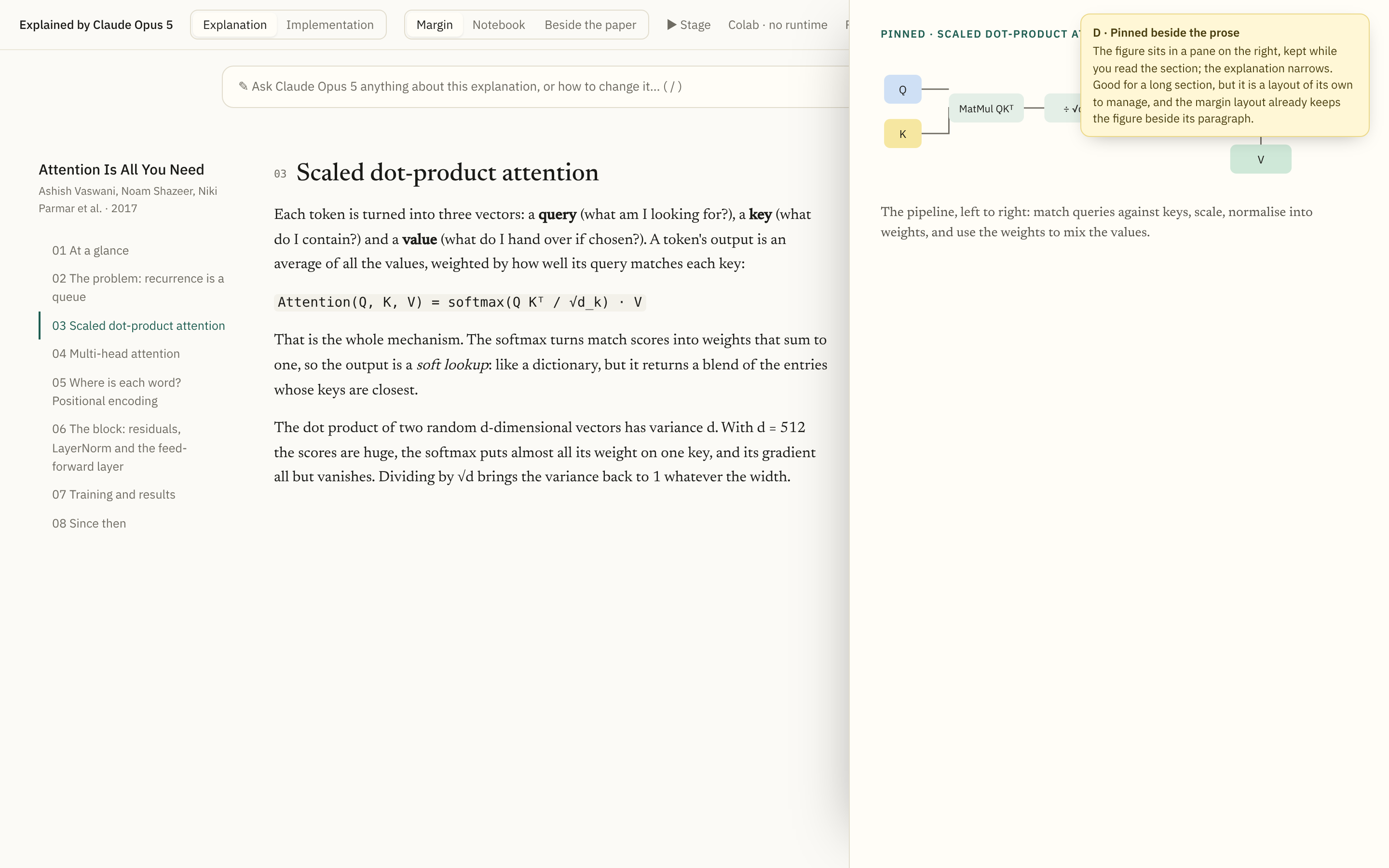Open Colab no runtime status
The height and width of the screenshot is (868, 1389).
pos(777,25)
